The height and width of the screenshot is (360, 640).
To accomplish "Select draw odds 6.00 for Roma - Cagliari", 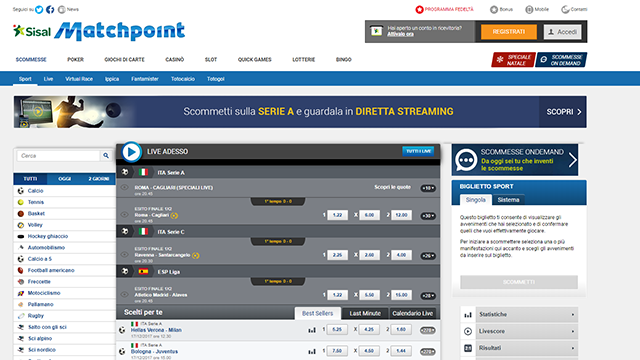I will [369, 215].
